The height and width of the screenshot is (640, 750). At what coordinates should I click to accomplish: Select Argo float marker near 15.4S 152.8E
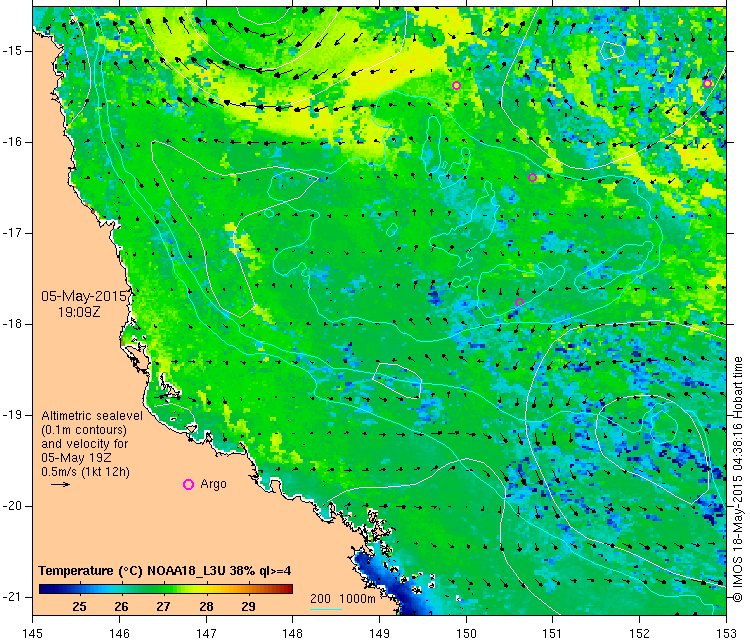pyautogui.click(x=707, y=84)
